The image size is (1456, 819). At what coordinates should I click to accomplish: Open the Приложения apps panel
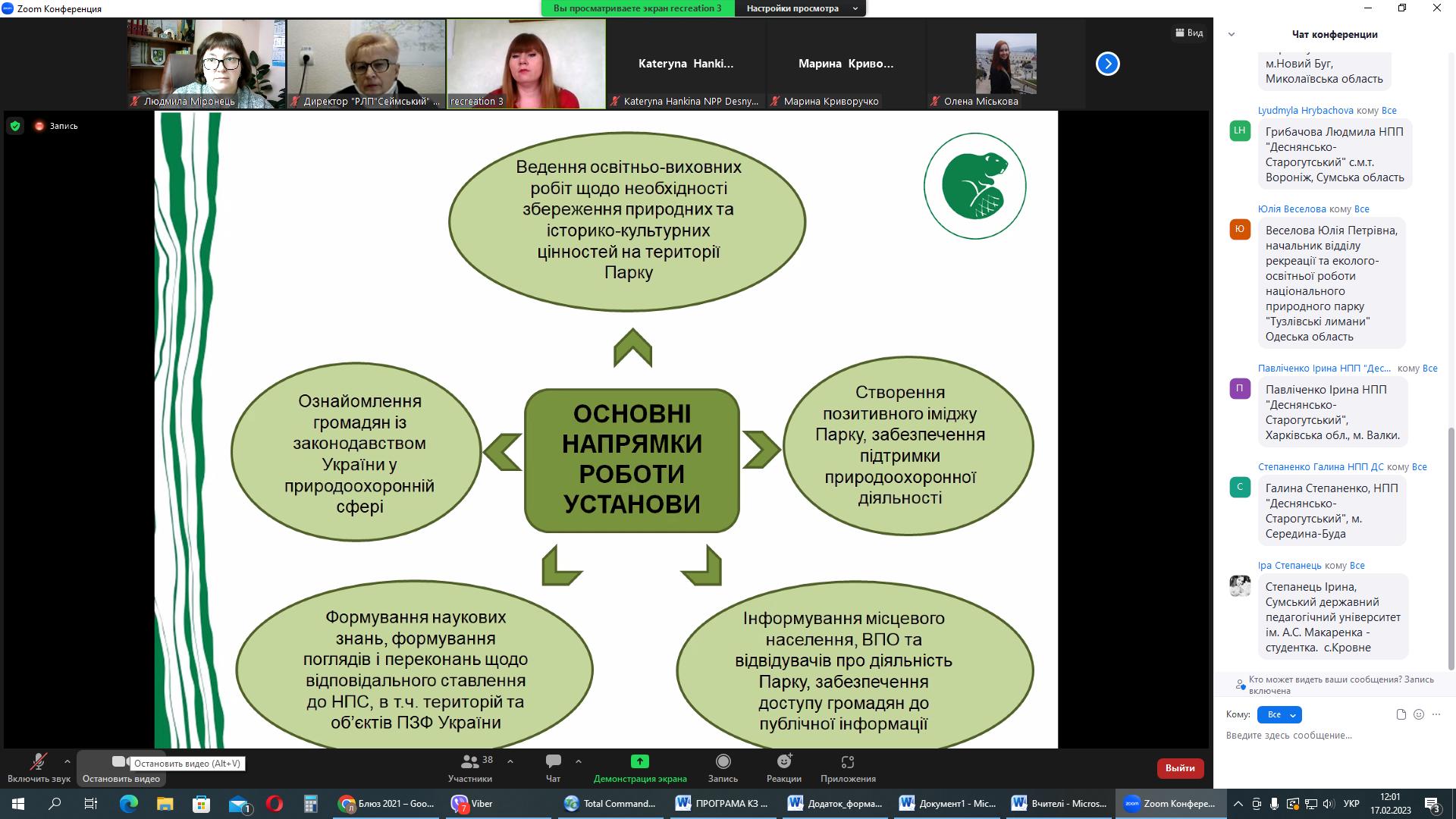tap(847, 762)
